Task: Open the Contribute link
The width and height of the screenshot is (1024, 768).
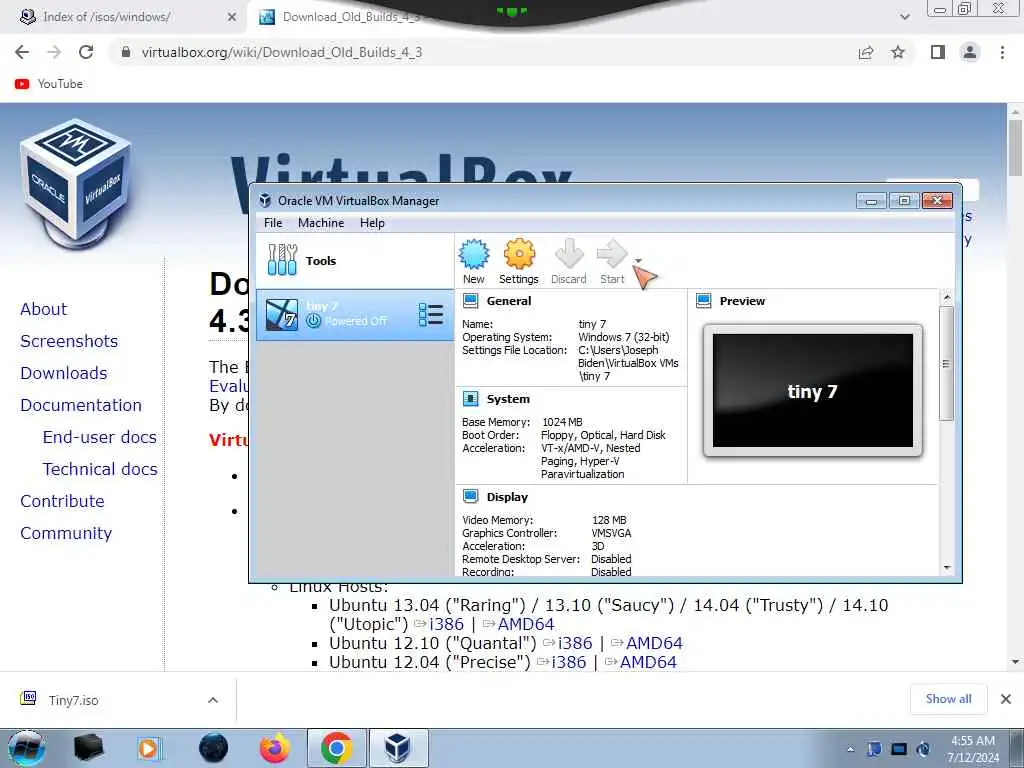Action: coord(62,501)
